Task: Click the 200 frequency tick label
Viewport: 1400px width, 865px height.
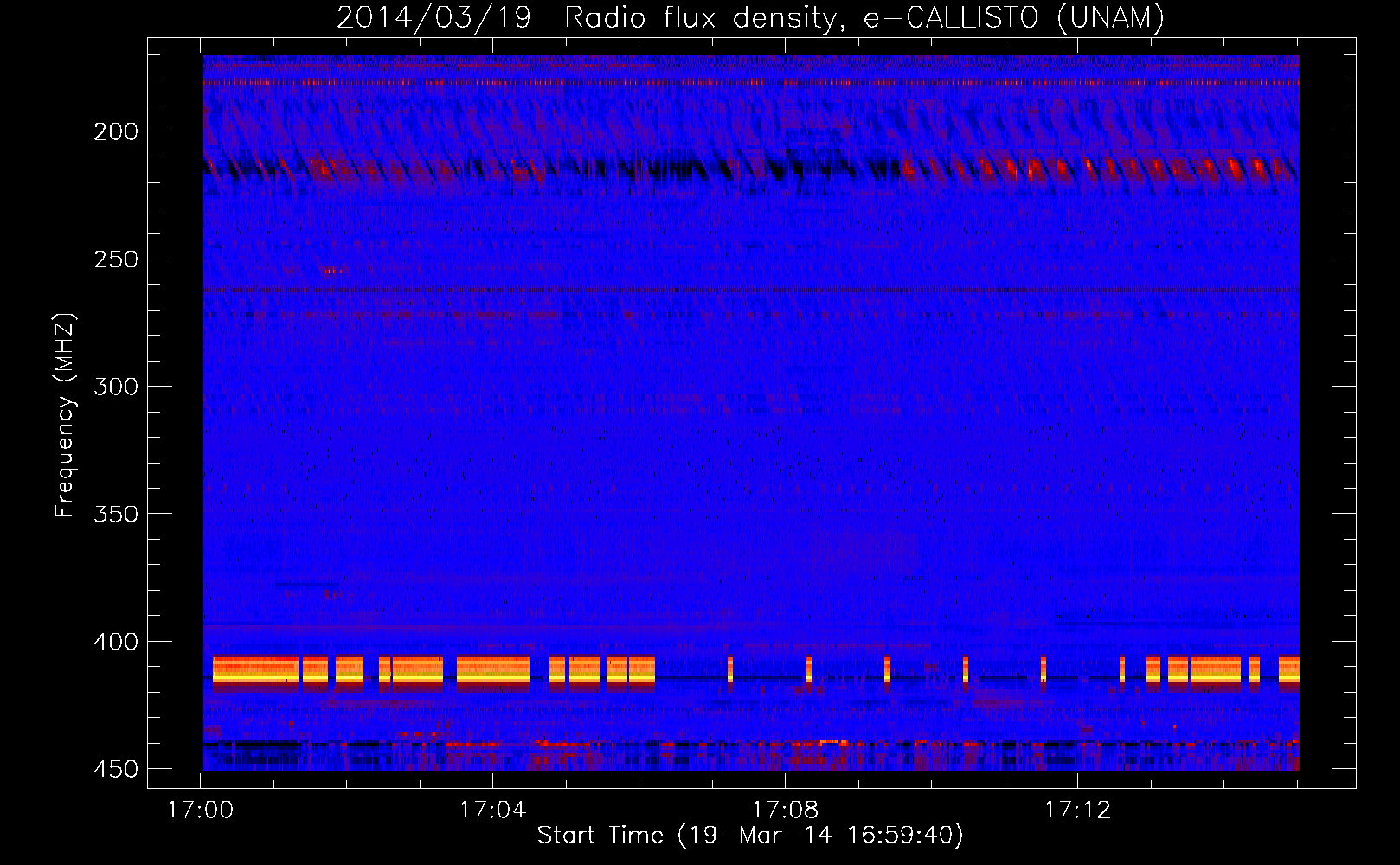Action: point(116,131)
